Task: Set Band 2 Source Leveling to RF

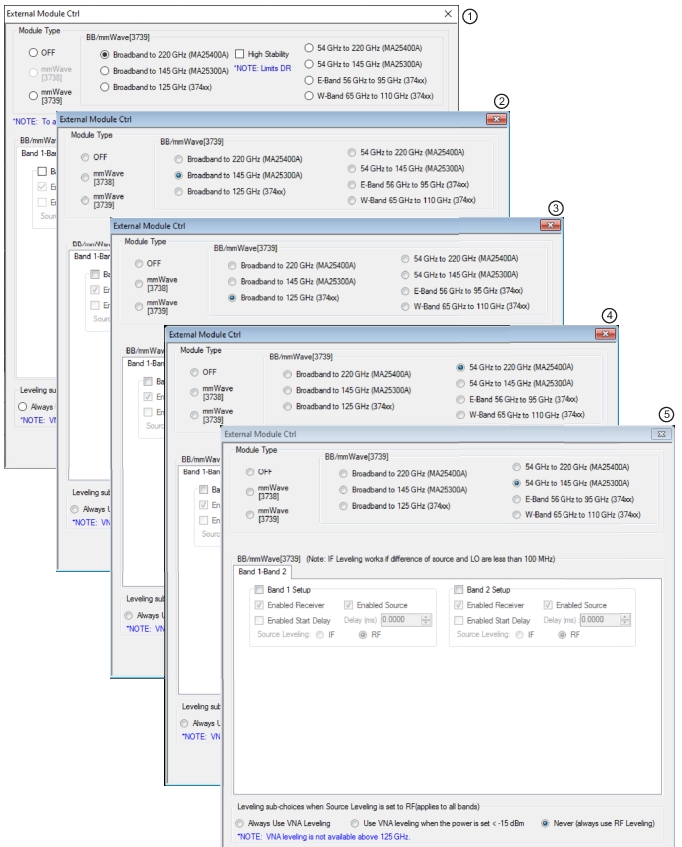Action: (562, 635)
